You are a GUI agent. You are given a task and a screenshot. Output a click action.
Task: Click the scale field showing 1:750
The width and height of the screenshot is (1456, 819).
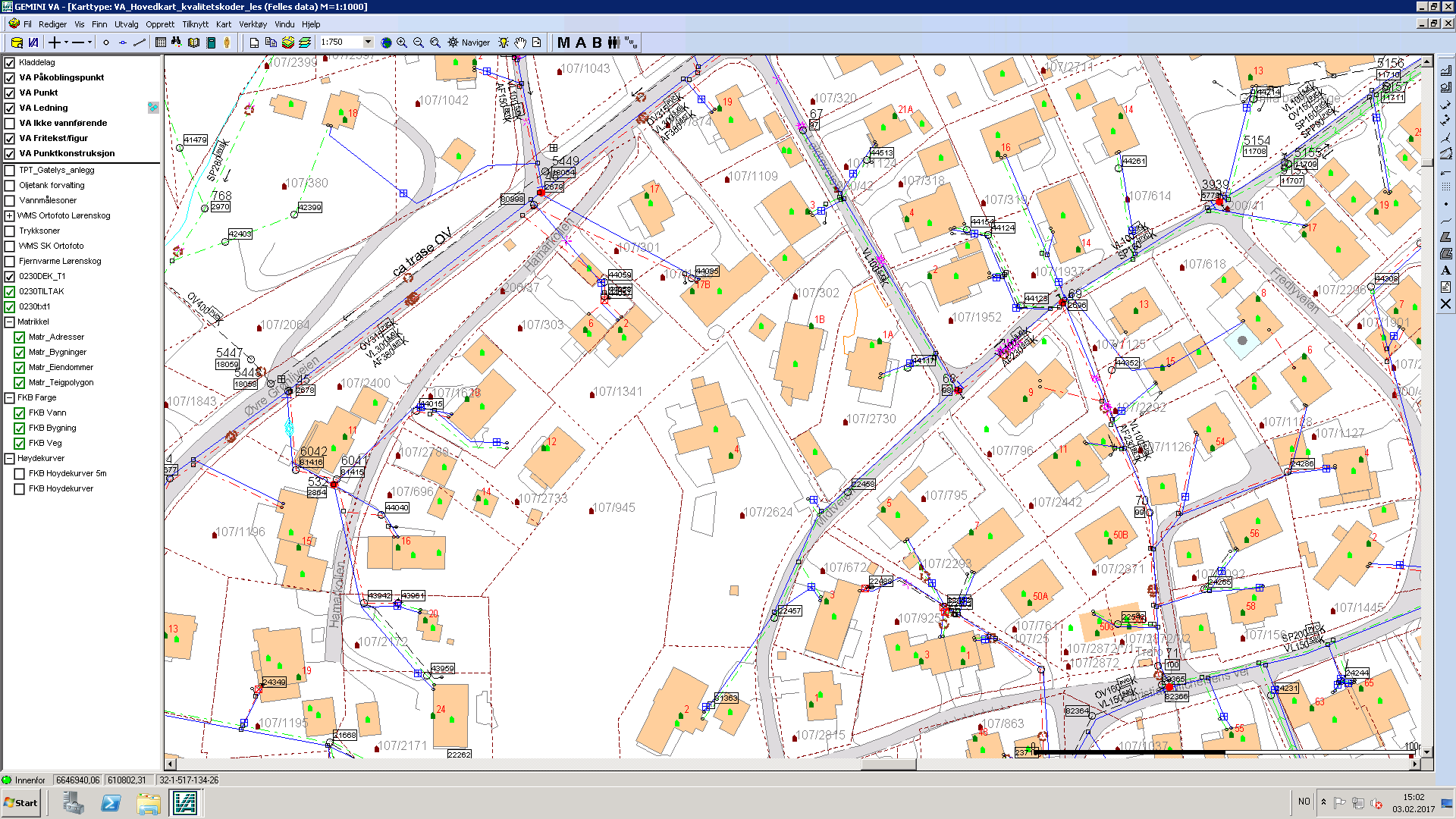tap(341, 42)
